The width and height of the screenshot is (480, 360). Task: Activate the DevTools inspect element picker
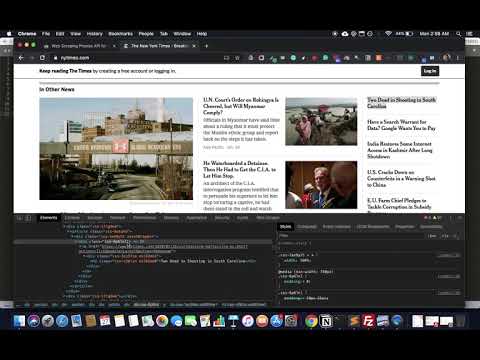20,218
